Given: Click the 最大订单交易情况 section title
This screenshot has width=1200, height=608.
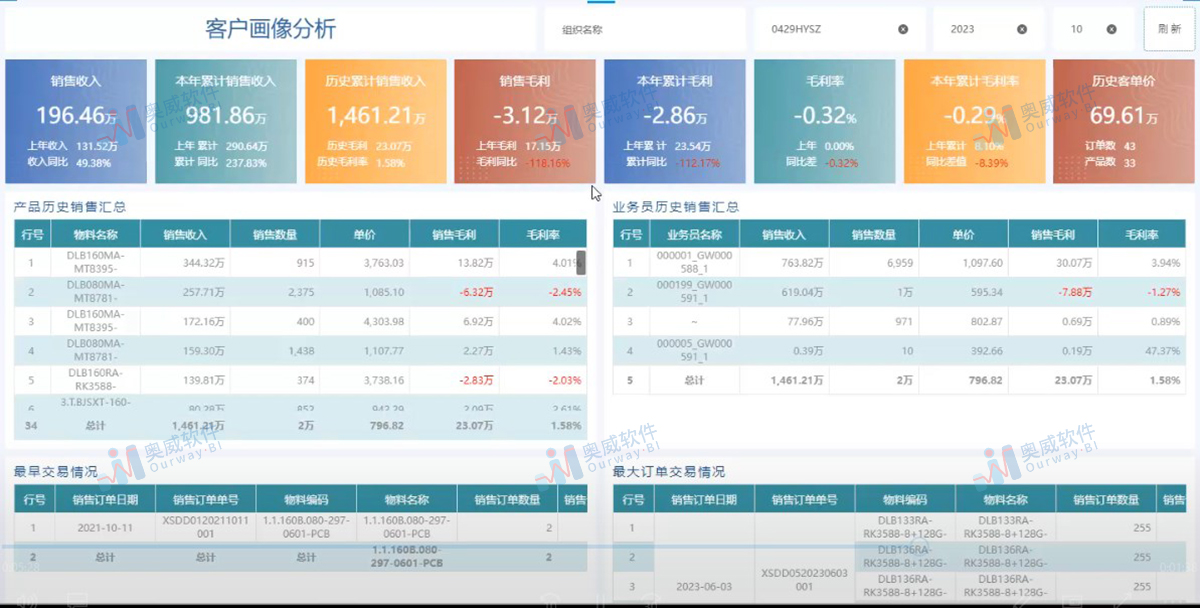Looking at the screenshot, I should pos(668,471).
